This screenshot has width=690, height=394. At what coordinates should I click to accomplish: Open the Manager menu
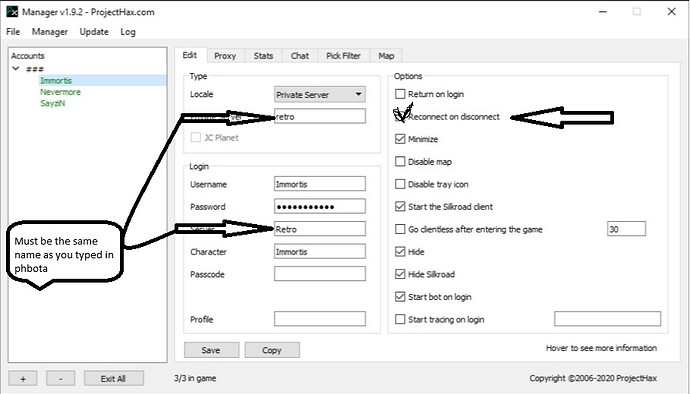pyautogui.click(x=50, y=32)
